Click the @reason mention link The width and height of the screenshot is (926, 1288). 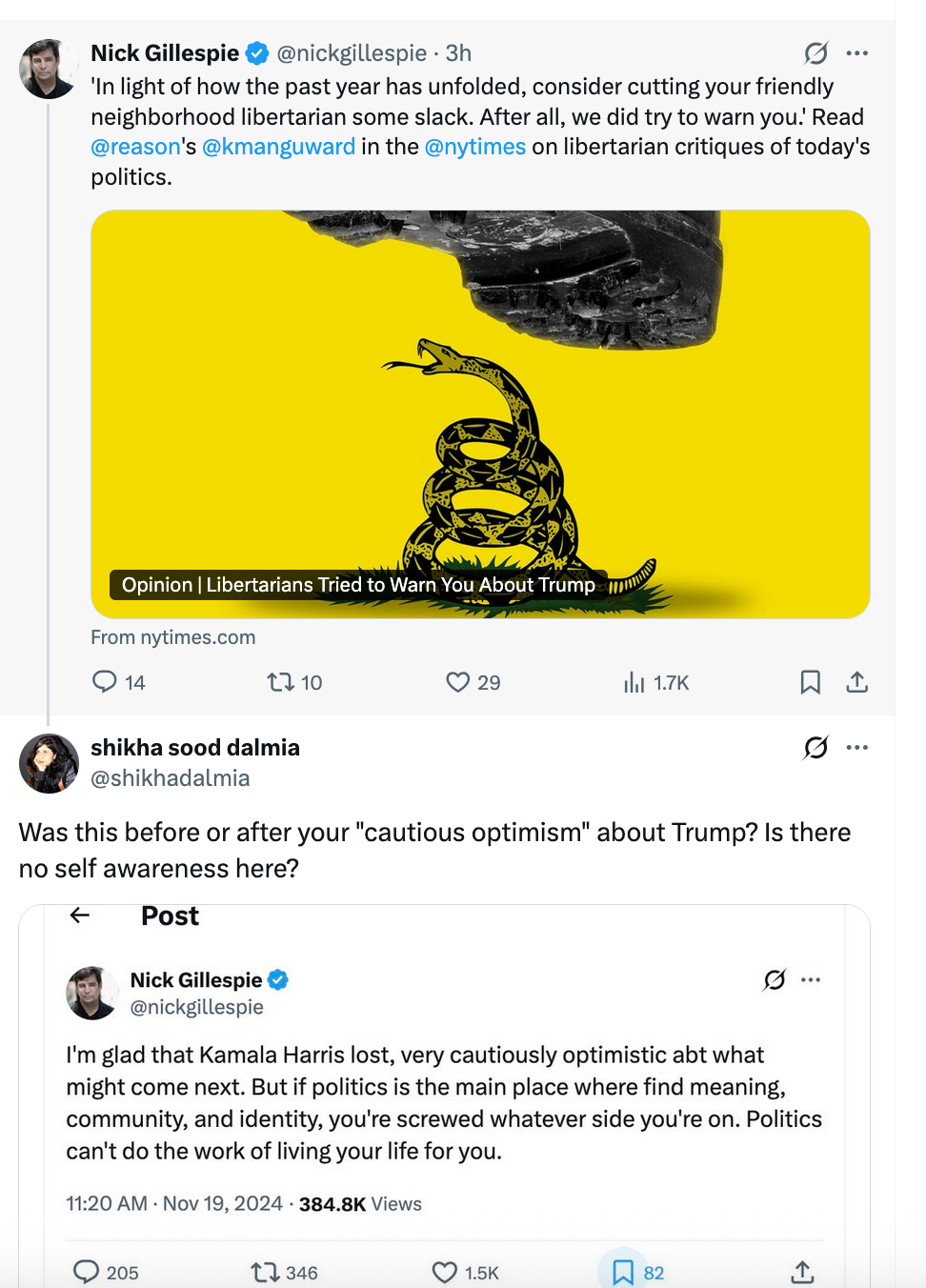135,147
